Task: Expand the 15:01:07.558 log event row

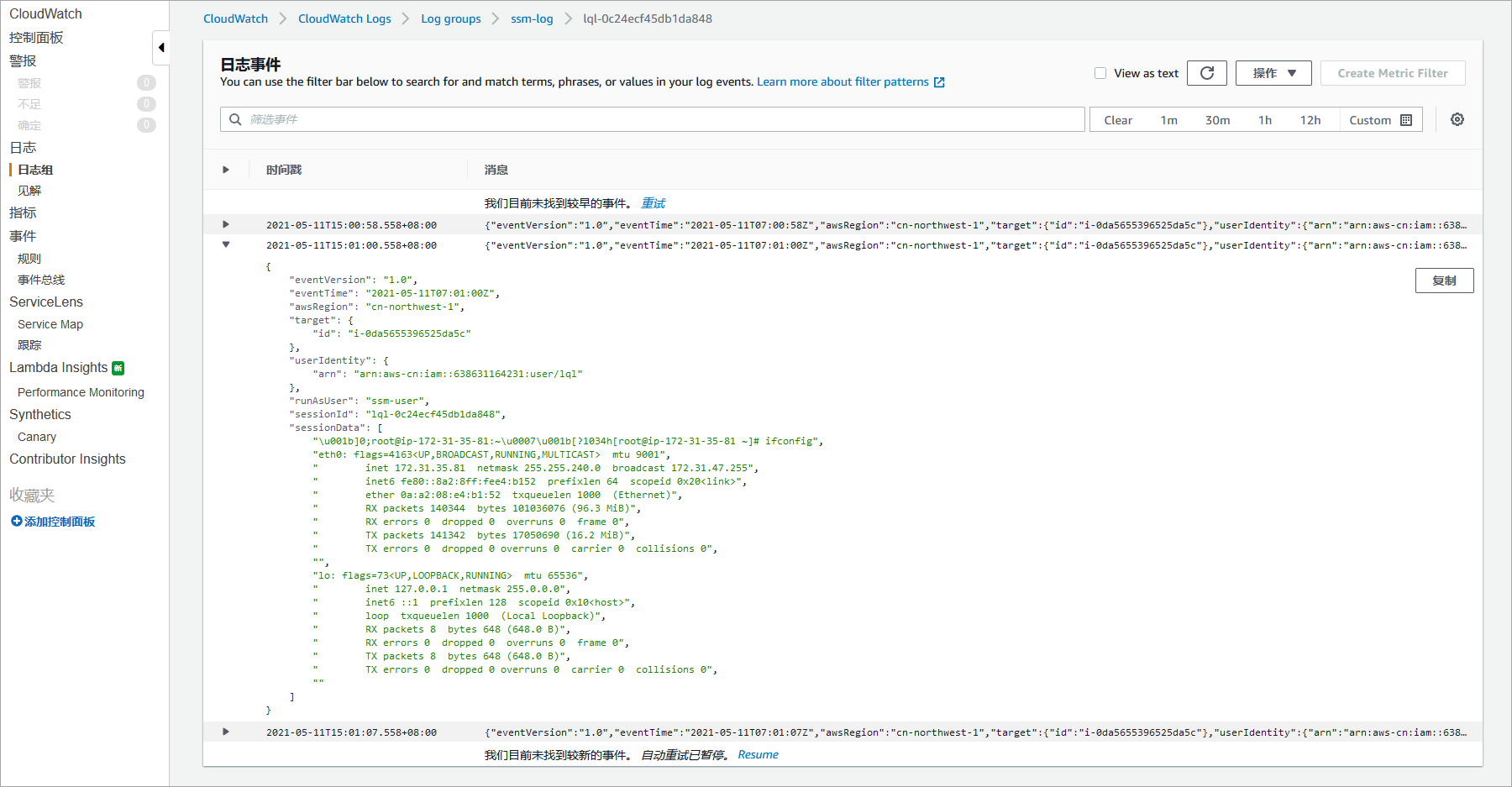Action: click(226, 732)
